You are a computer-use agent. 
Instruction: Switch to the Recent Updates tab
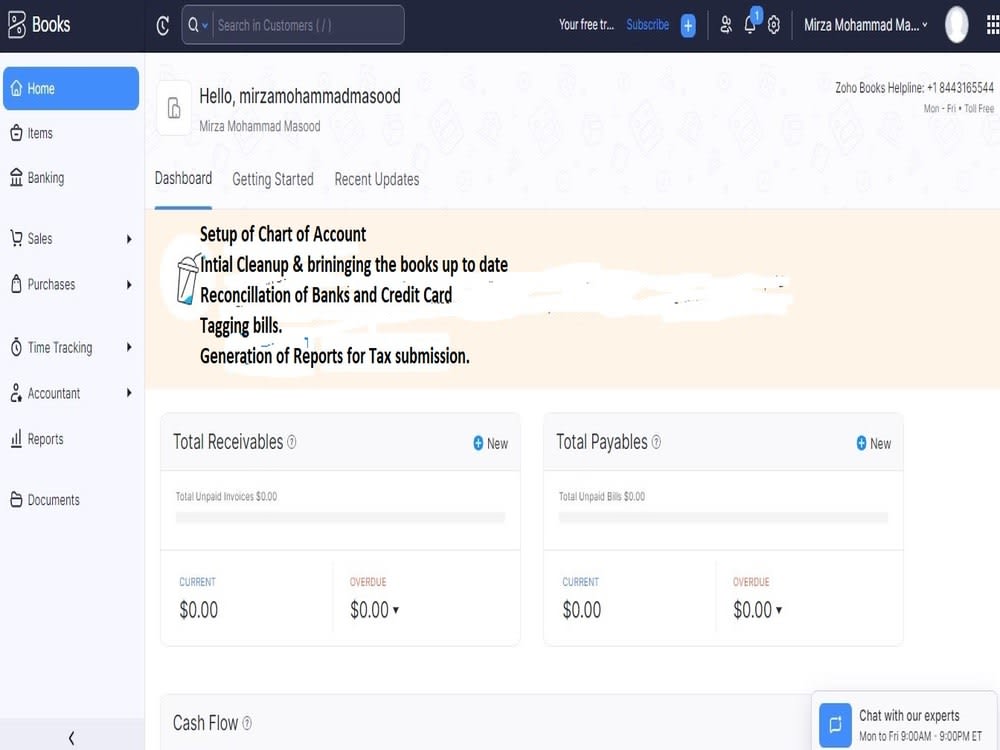click(x=377, y=180)
